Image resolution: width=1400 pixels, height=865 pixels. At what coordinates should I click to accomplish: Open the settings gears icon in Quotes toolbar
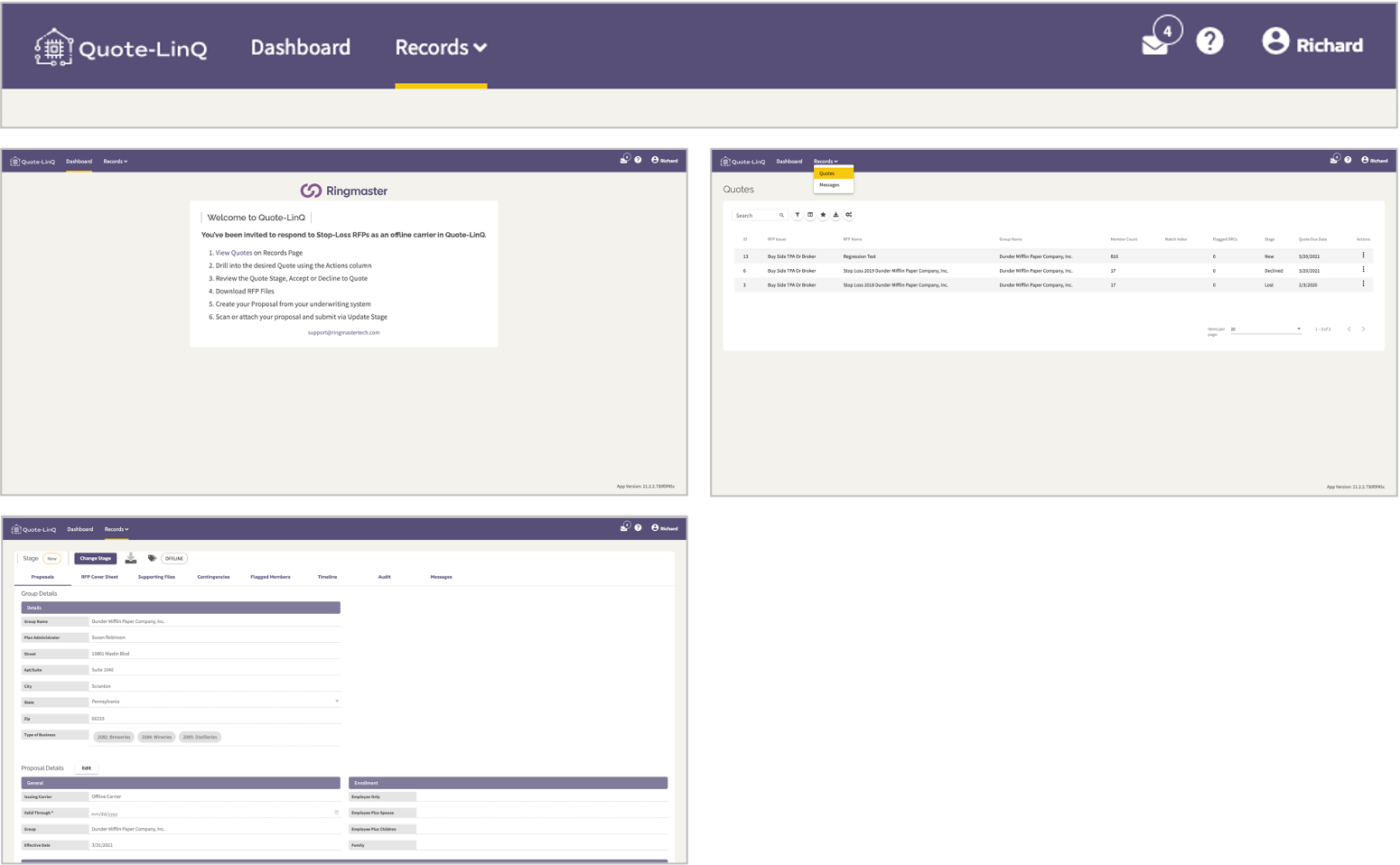coord(848,215)
